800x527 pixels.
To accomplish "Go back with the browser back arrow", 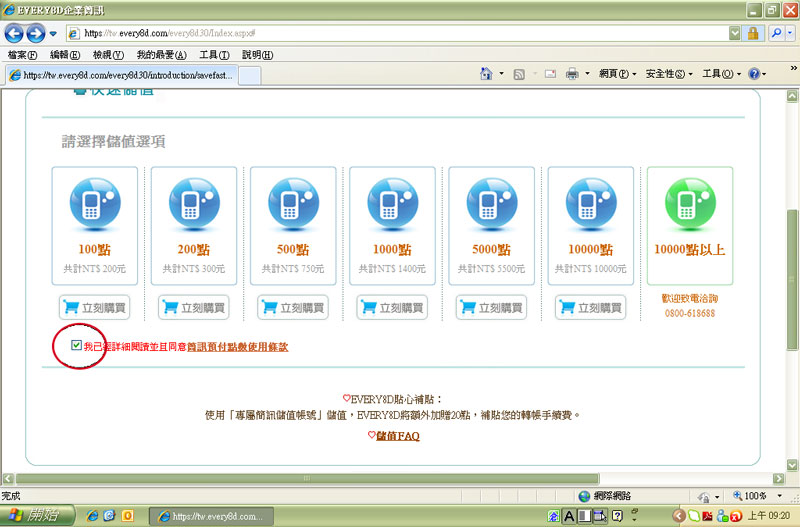I will (x=14, y=34).
